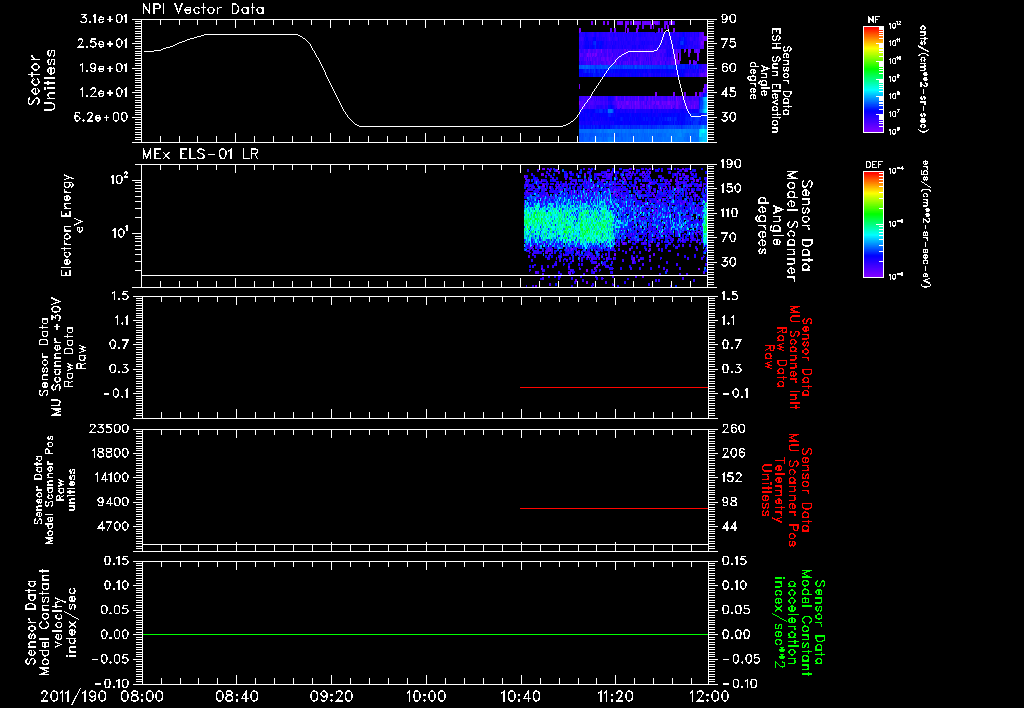Select the 10:00 time axis label
Image resolution: width=1024 pixels, height=708 pixels.
pos(426,696)
